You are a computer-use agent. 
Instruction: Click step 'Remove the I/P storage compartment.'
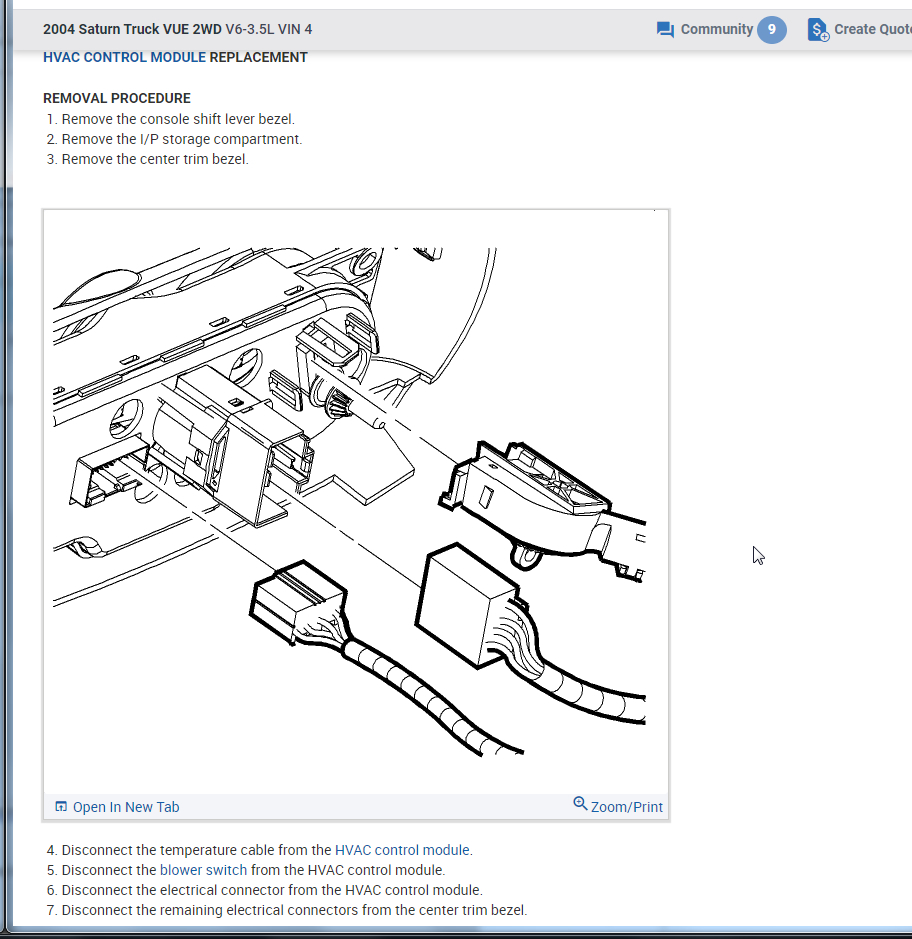(x=182, y=139)
